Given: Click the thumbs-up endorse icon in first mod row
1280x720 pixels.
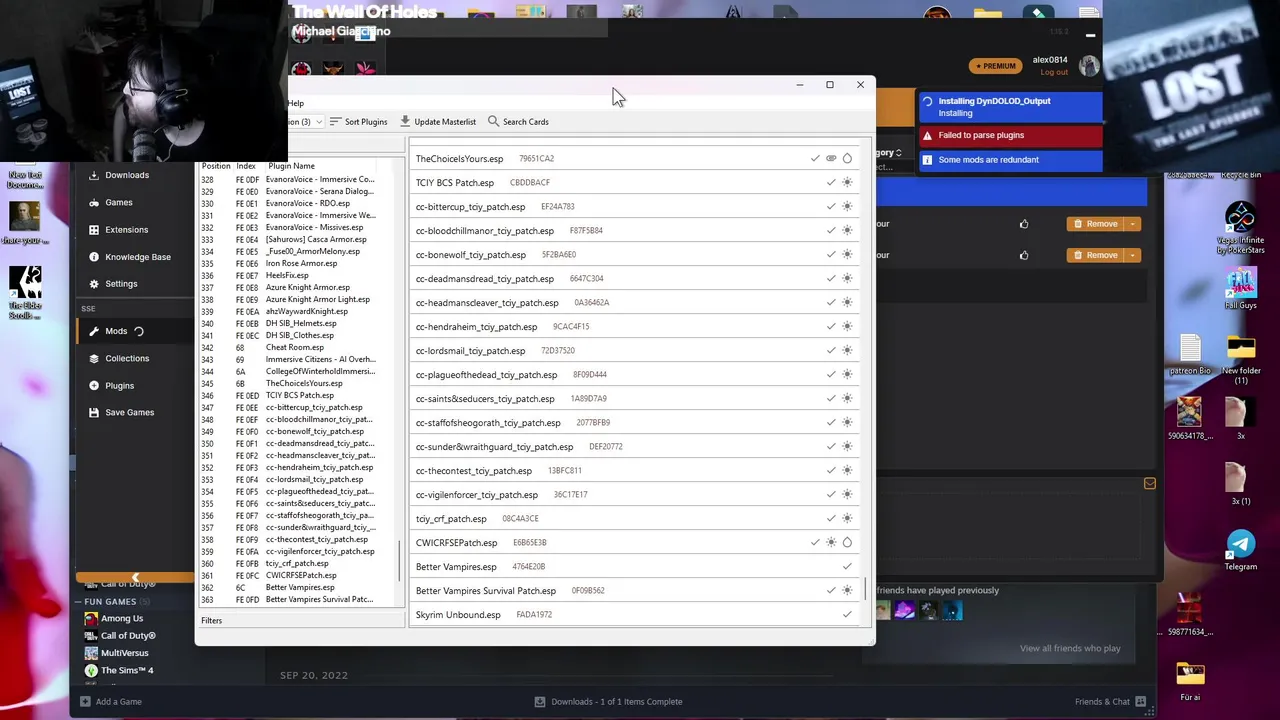Looking at the screenshot, I should point(1024,224).
